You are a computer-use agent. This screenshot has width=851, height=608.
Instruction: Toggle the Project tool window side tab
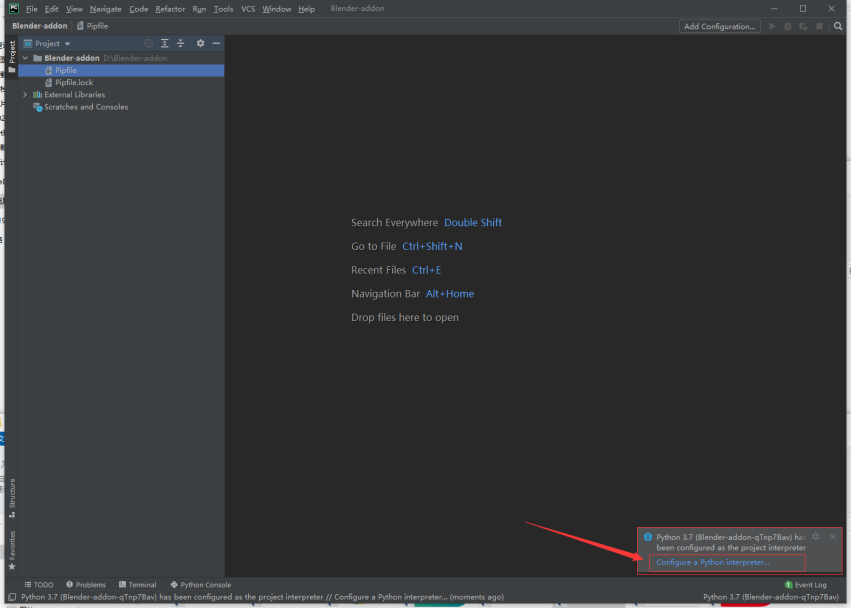[11, 56]
